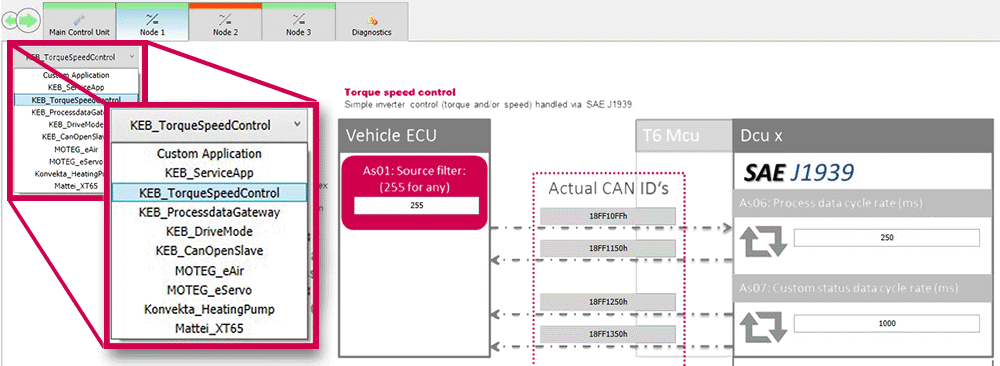This screenshot has height=366, width=1000.
Task: Click the As06 Process data cycle rate label
Action: [830, 202]
